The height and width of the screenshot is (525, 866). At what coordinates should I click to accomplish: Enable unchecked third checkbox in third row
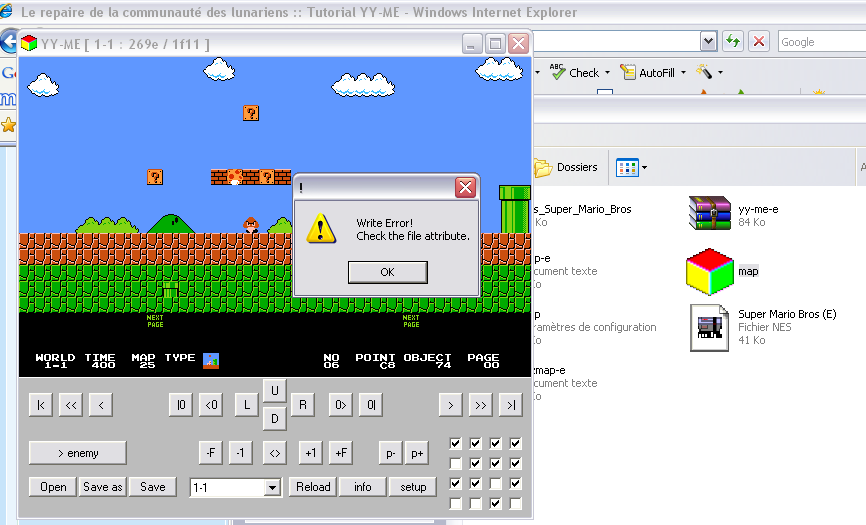pyautogui.click(x=495, y=484)
